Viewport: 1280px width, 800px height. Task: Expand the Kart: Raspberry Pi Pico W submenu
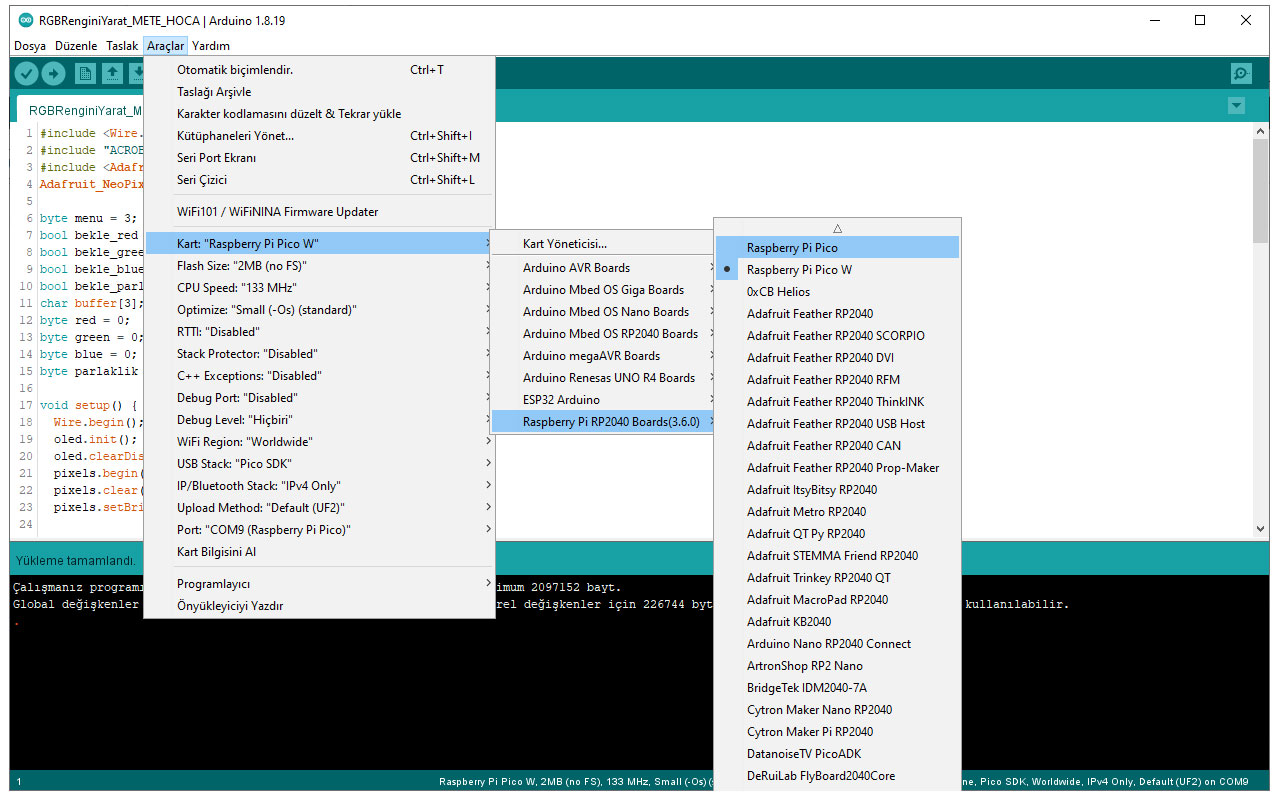[x=319, y=244]
